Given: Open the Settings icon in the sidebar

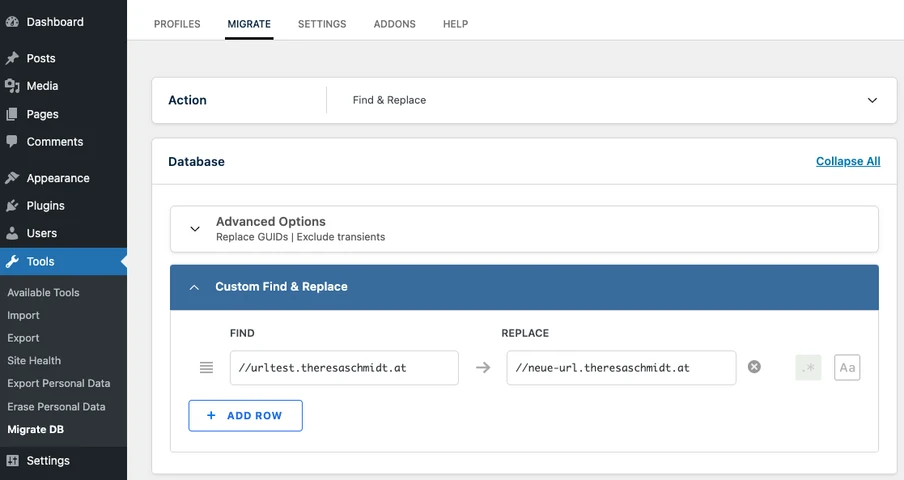Looking at the screenshot, I should 12,460.
